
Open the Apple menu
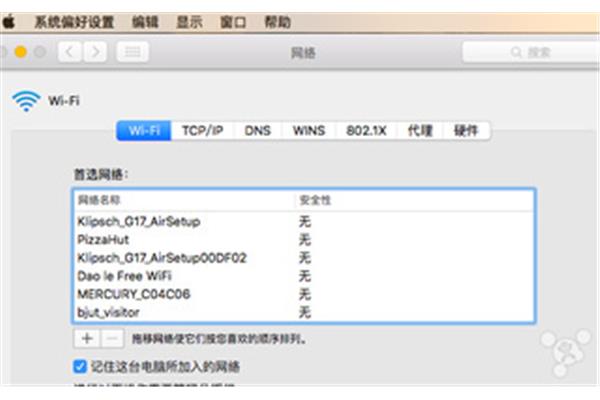coord(8,22)
